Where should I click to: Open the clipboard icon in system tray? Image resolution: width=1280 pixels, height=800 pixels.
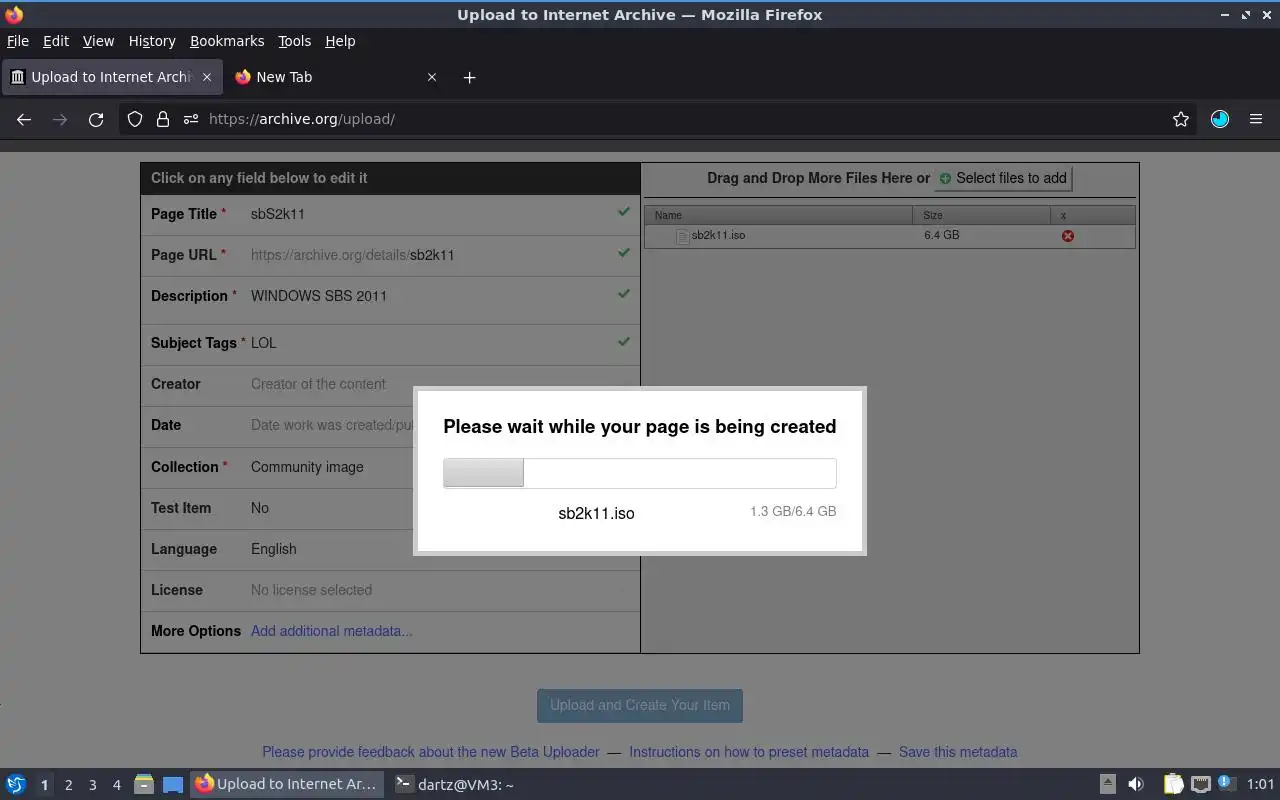click(1173, 785)
